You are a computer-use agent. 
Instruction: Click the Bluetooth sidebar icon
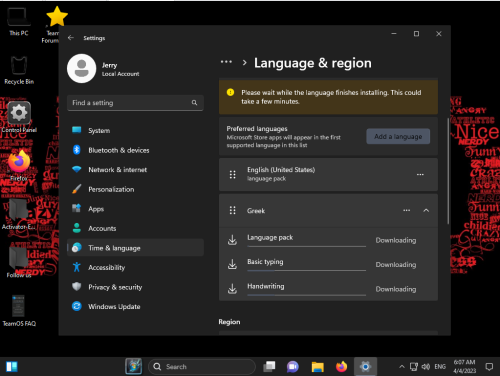tap(77, 150)
